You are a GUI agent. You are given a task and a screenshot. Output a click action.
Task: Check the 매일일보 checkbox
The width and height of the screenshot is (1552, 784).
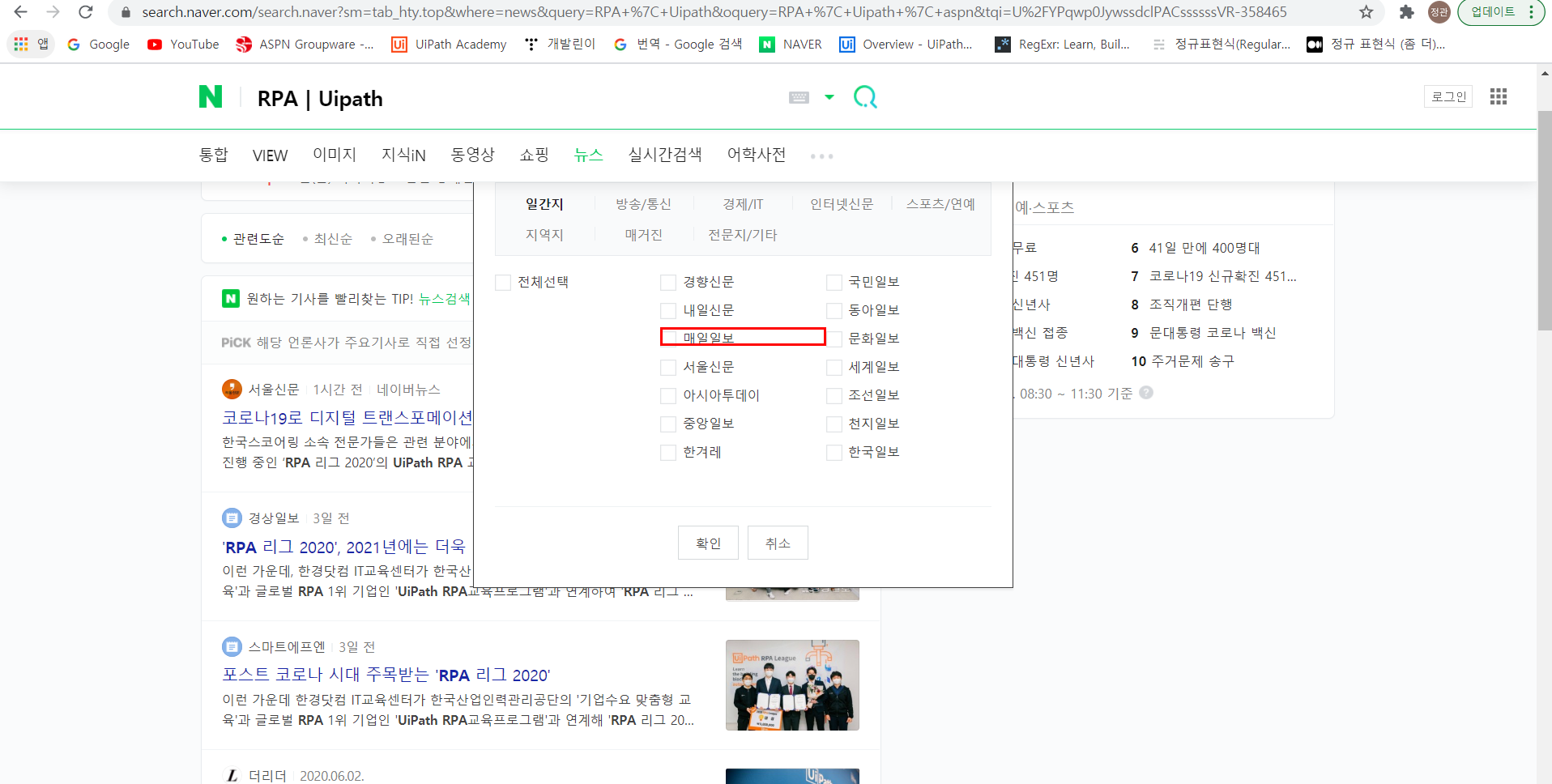coord(668,339)
